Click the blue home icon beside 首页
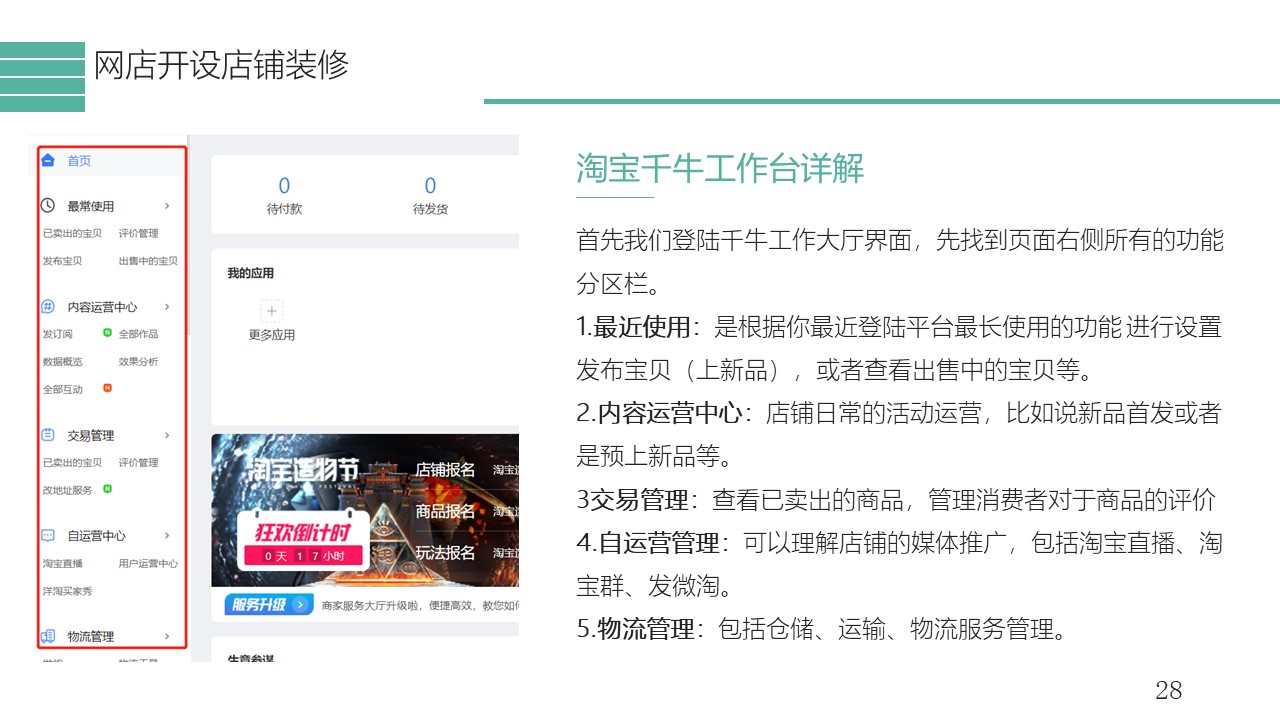This screenshot has width=1280, height=720. (x=47, y=160)
